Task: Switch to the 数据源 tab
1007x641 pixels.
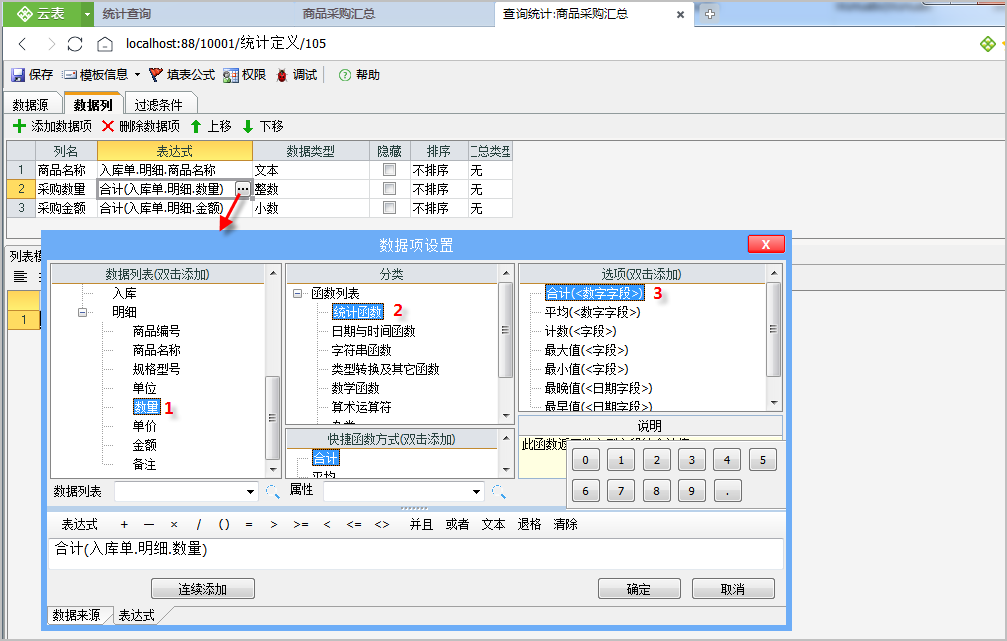Action: coord(31,105)
